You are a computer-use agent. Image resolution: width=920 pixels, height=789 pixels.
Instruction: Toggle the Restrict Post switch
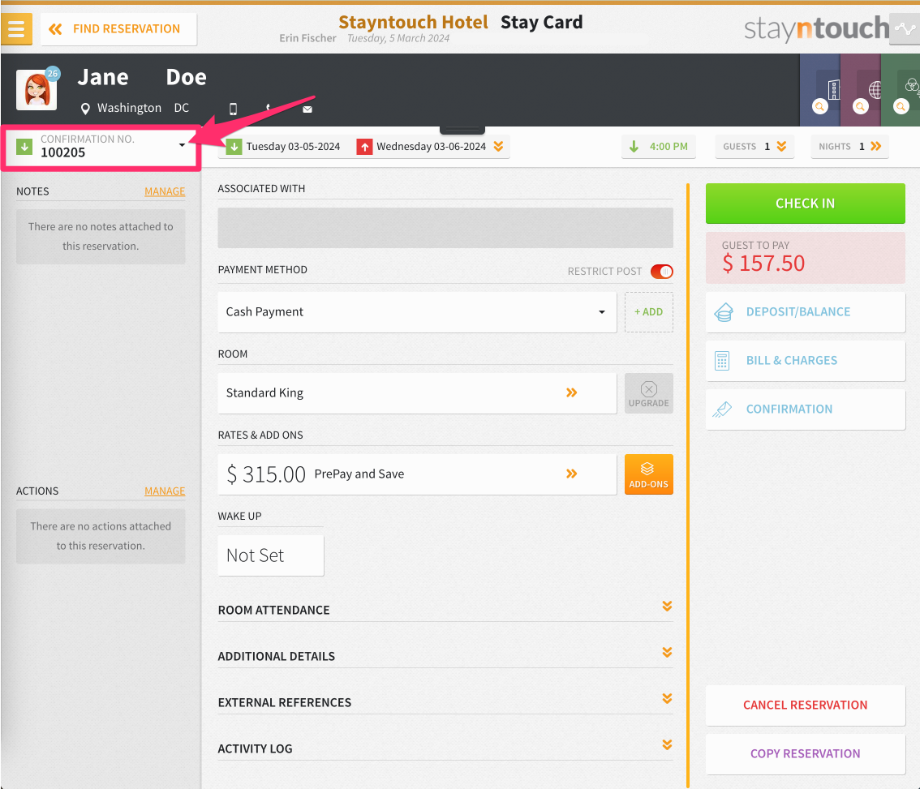[x=661, y=271]
